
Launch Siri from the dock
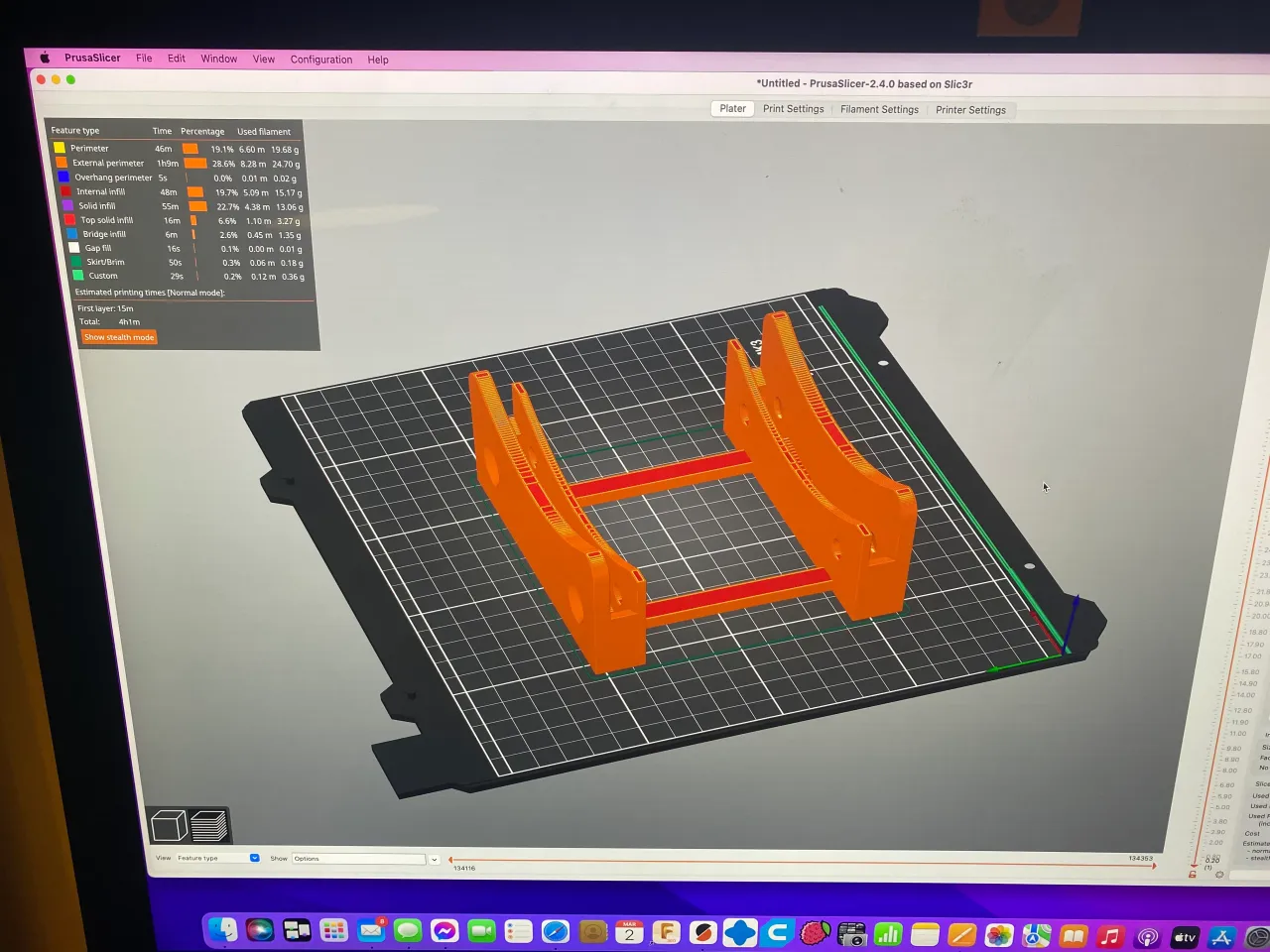pos(260,930)
